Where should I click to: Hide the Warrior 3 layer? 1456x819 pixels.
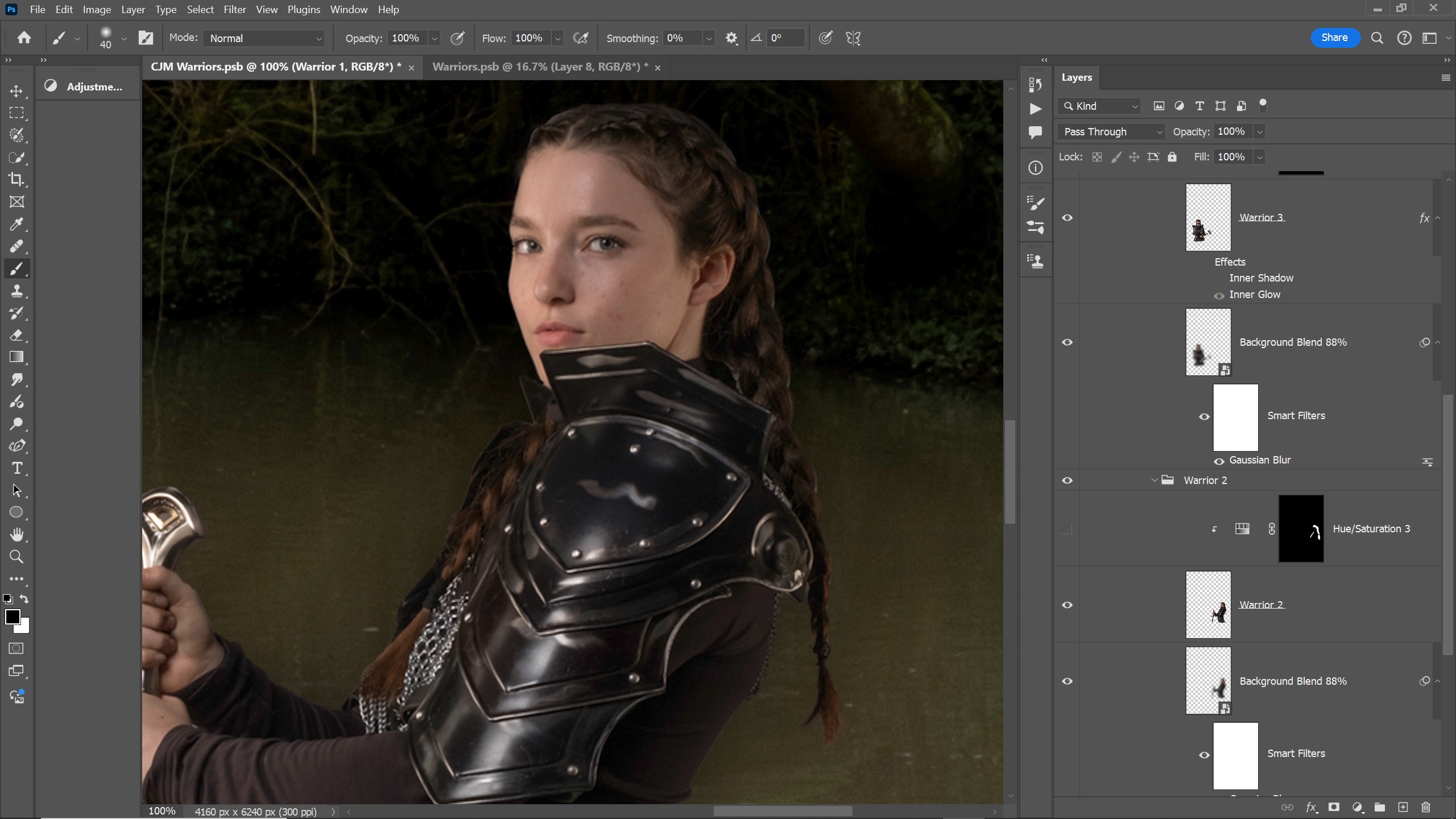point(1067,218)
